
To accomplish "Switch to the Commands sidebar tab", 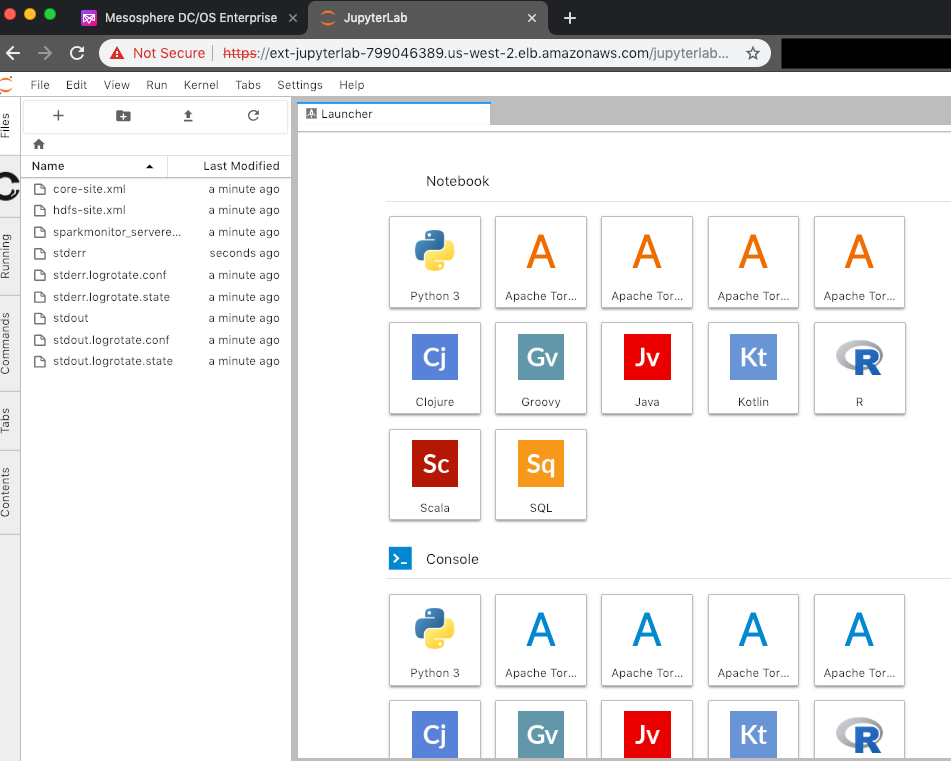I will coord(7,343).
